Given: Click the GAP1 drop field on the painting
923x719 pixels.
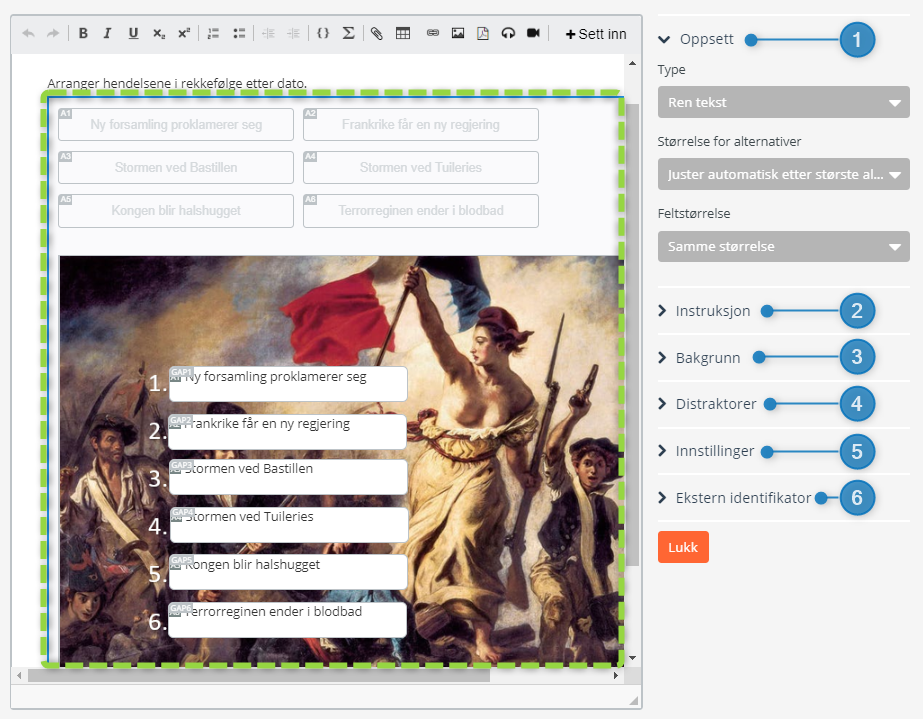Looking at the screenshot, I should click(288, 384).
